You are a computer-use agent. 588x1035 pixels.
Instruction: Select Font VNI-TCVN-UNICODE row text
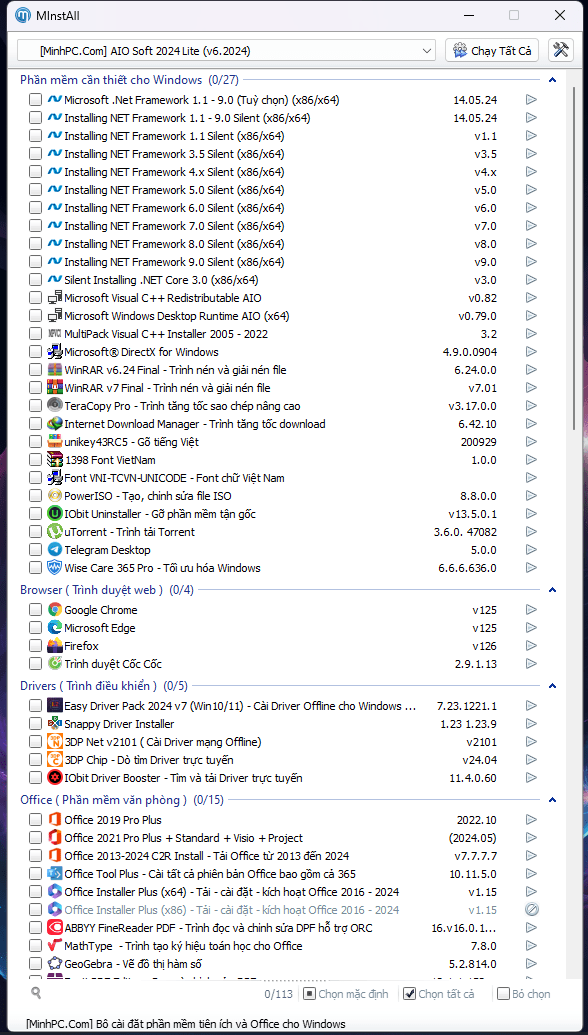pyautogui.click(x=174, y=478)
